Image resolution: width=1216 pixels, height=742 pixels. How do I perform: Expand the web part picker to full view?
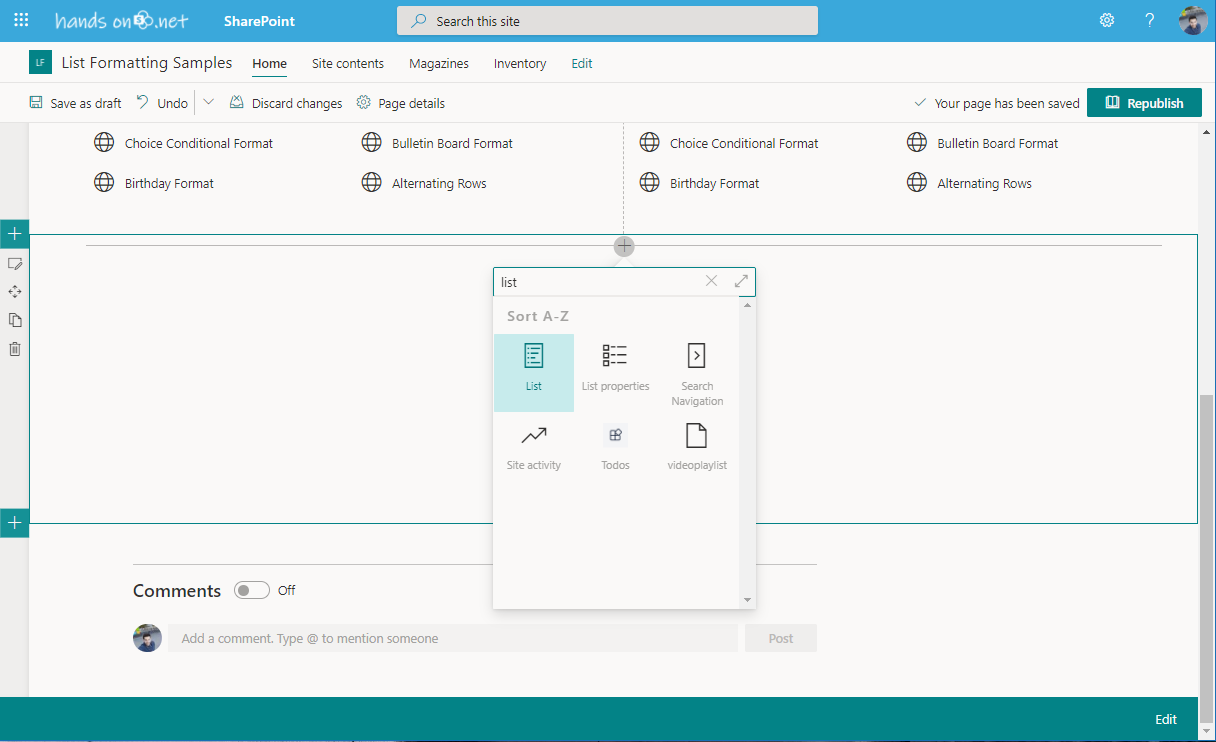[741, 281]
